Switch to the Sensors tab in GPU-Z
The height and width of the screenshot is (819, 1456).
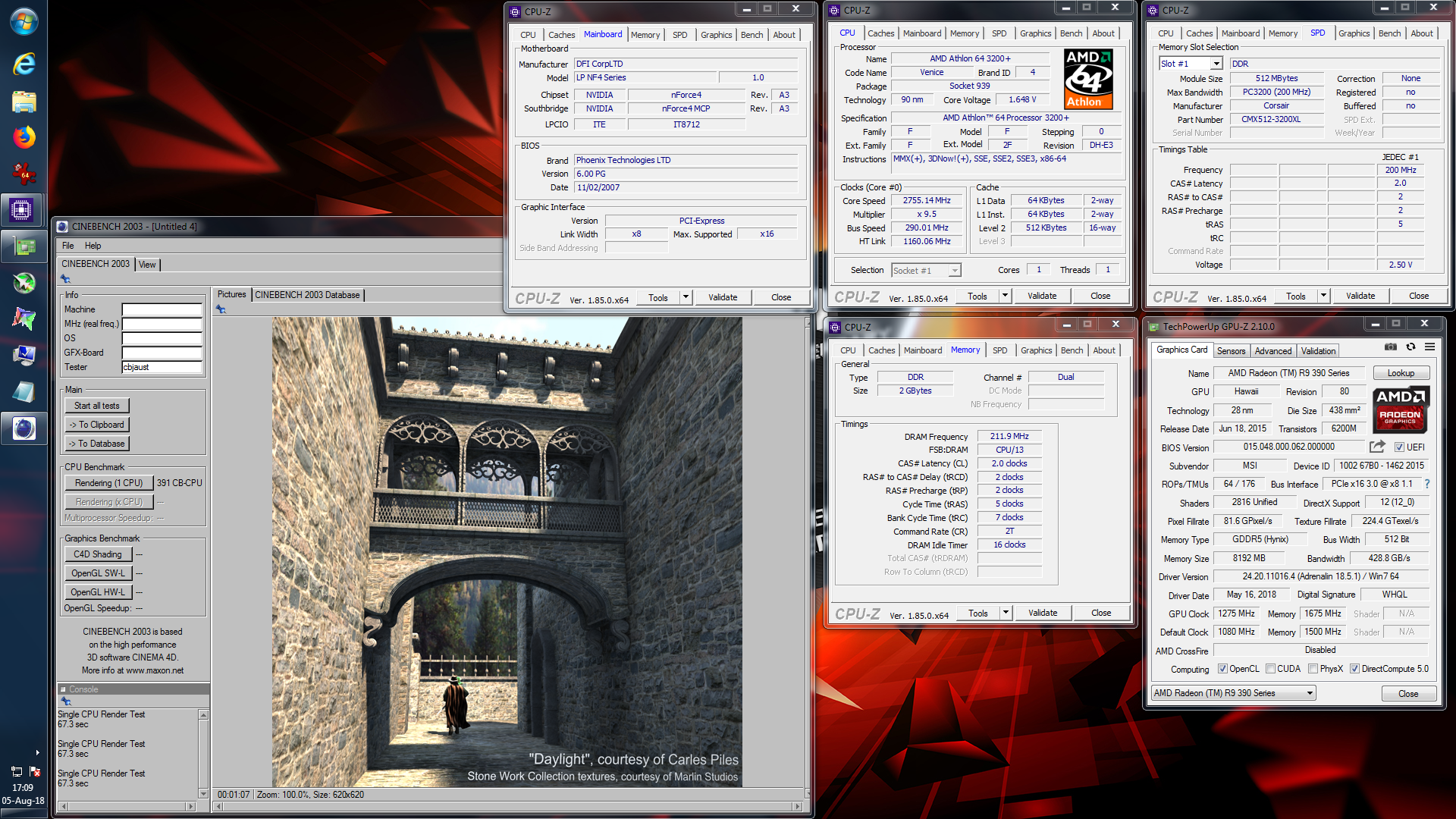coord(1231,351)
